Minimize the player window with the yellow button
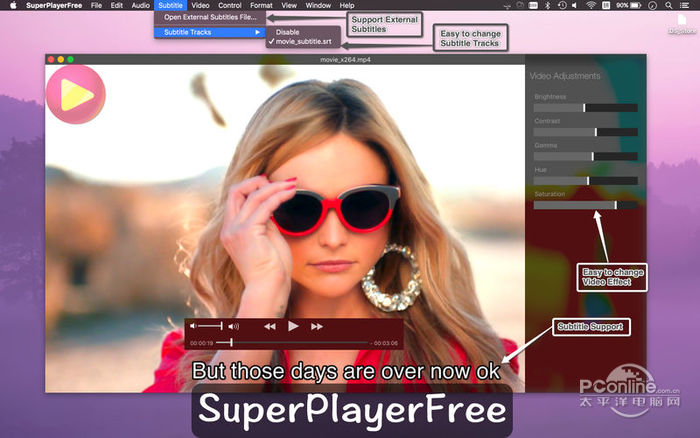This screenshot has height=438, width=700. pyautogui.click(x=61, y=59)
